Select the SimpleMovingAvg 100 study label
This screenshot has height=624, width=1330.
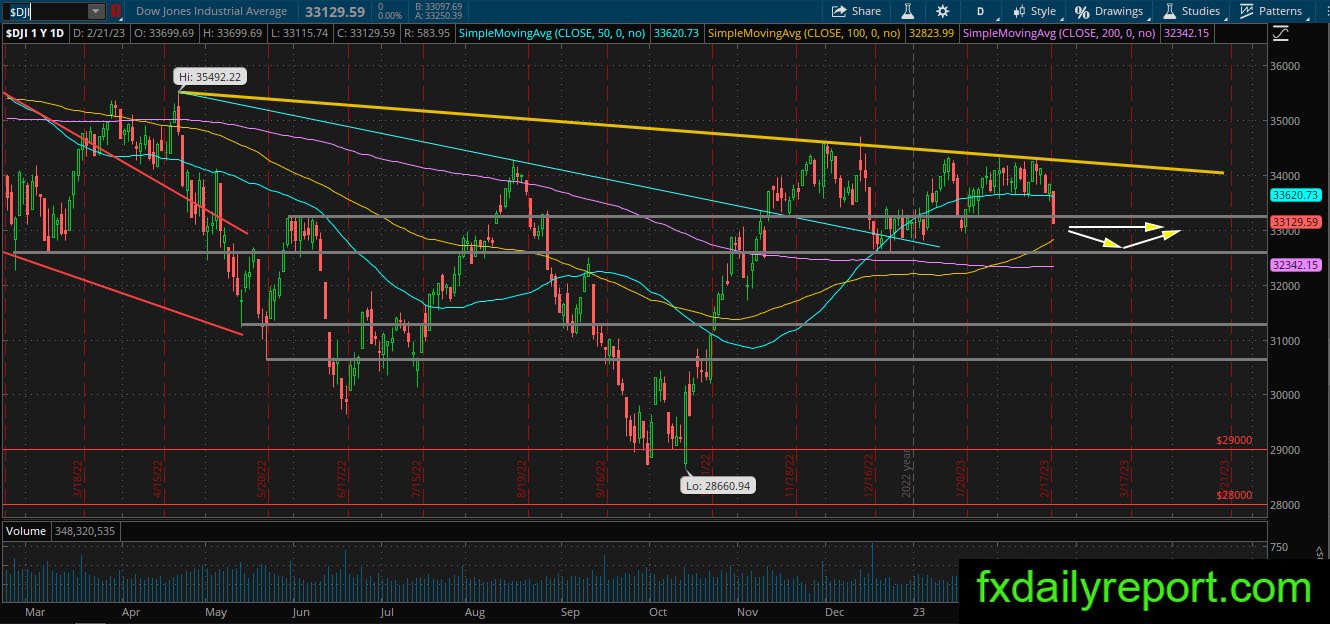click(803, 33)
